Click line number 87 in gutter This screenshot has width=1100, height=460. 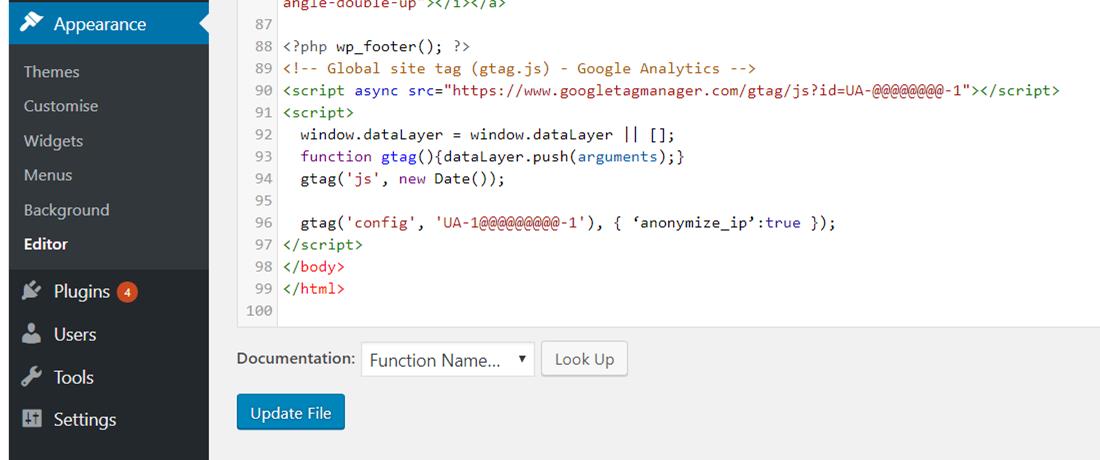(264, 25)
